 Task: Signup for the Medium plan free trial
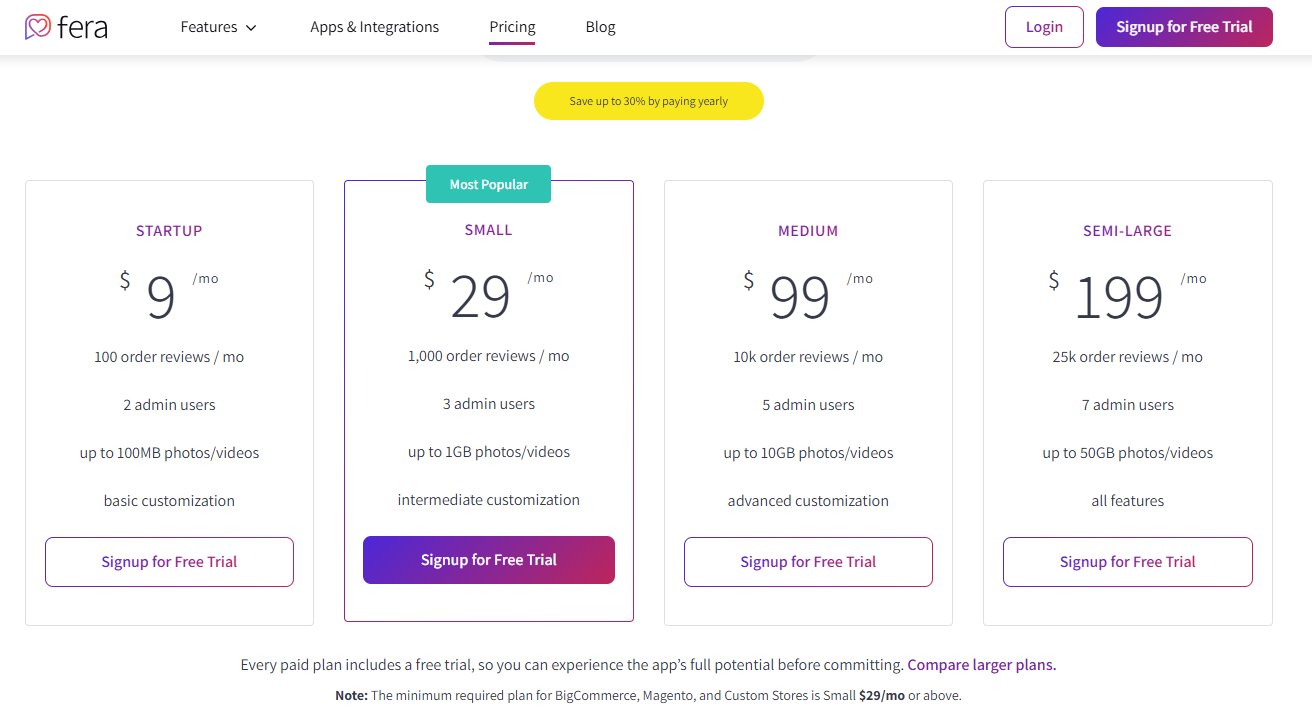coord(808,562)
